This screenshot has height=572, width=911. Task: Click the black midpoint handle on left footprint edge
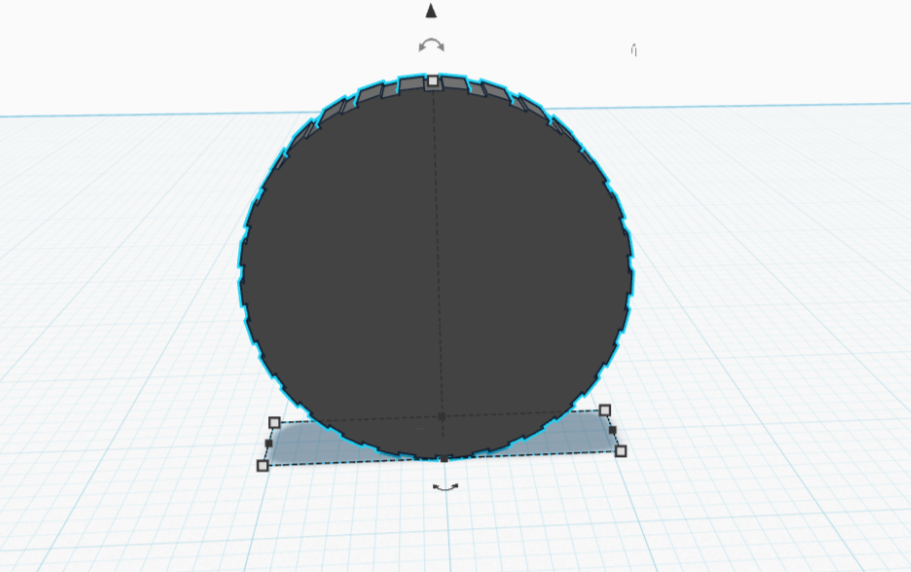[x=268, y=444]
